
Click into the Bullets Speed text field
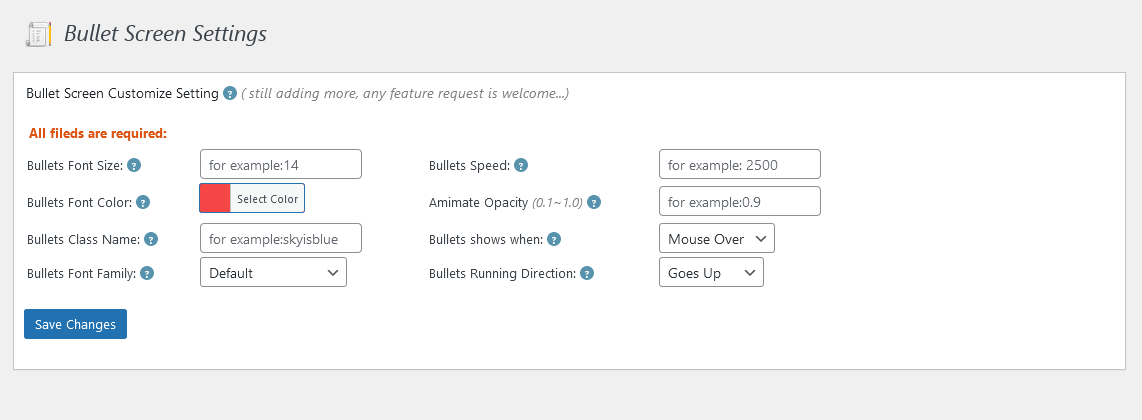click(x=739, y=165)
